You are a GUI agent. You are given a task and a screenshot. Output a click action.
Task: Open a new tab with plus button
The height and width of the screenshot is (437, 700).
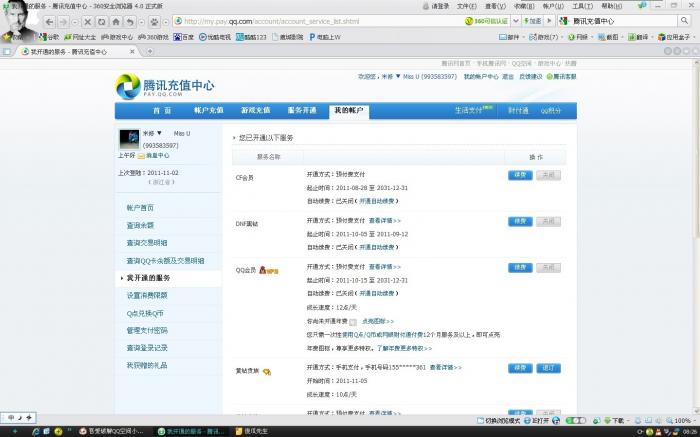(150, 51)
